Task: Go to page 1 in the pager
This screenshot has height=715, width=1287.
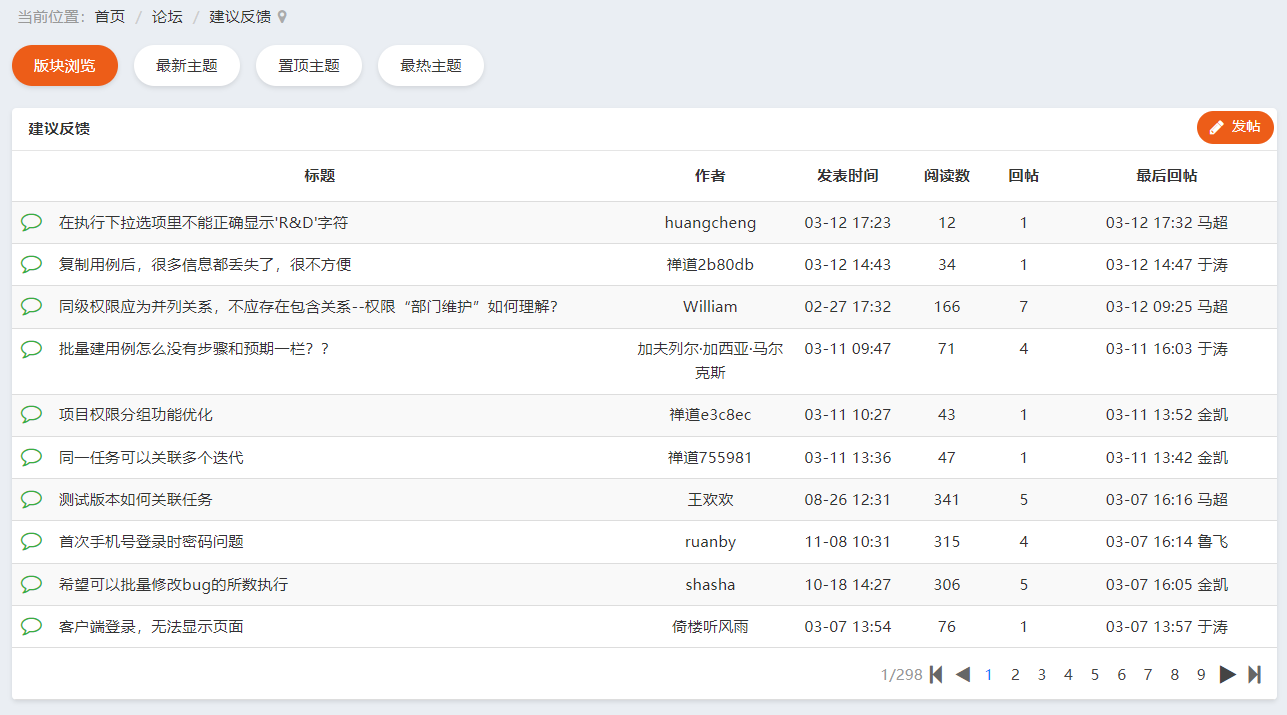Action: 989,674
